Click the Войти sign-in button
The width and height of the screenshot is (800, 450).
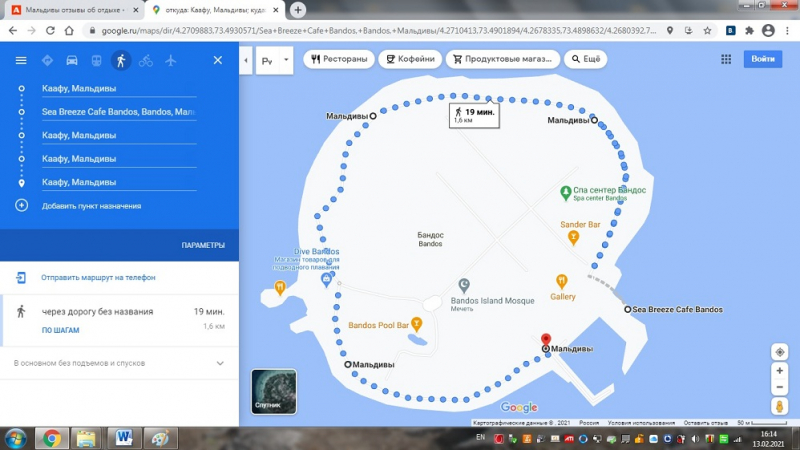click(763, 59)
